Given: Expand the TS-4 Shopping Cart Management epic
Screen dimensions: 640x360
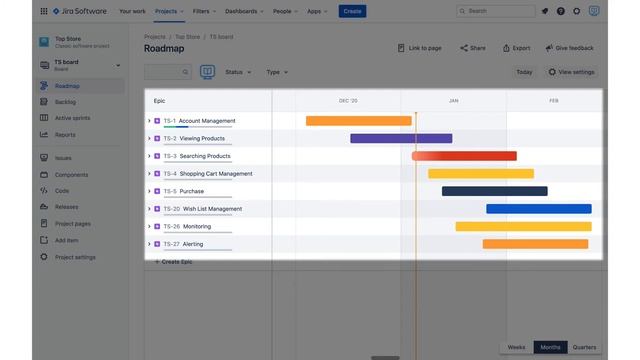Looking at the screenshot, I should pyautogui.click(x=149, y=173).
